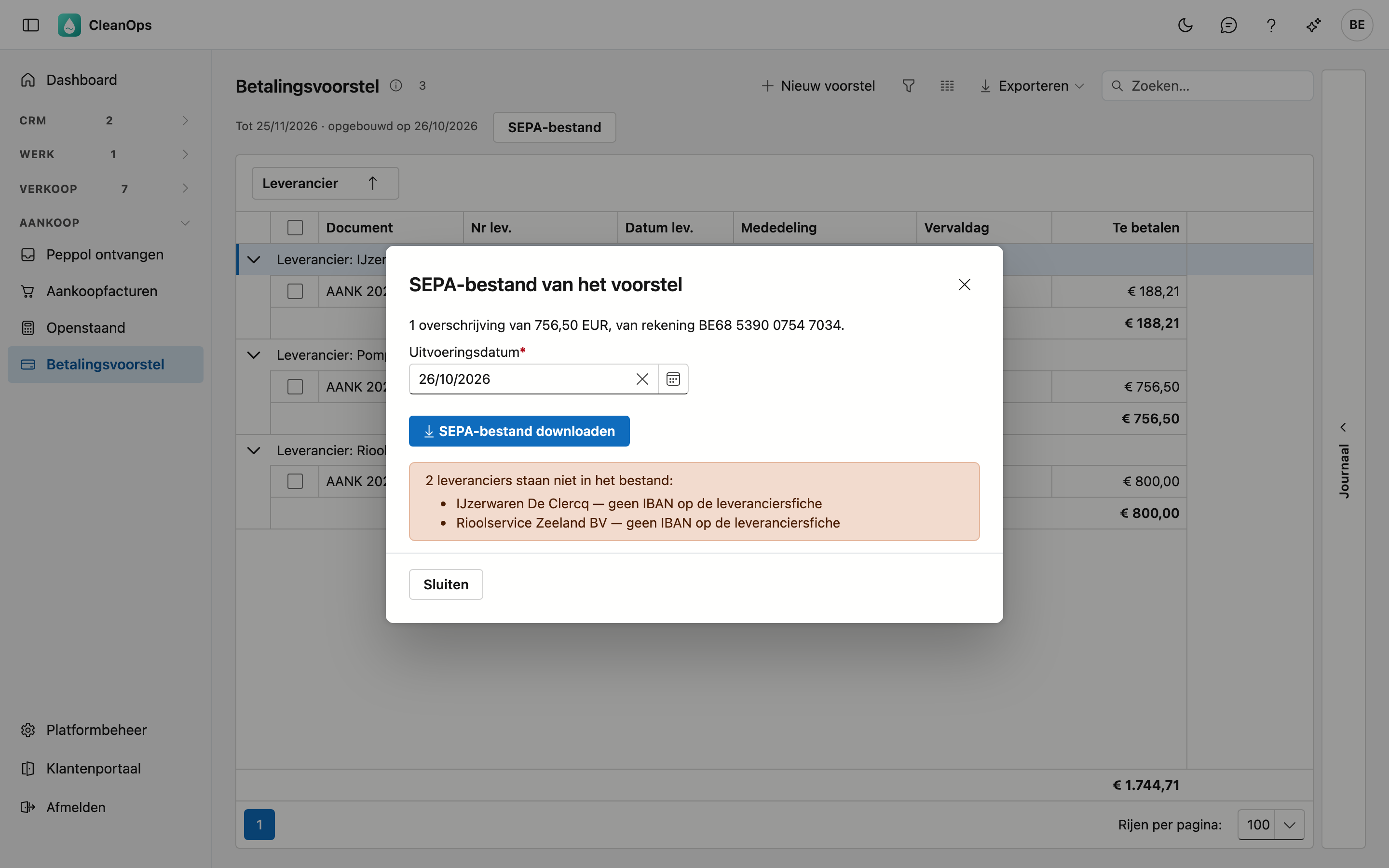Open the Exporteren dropdown

pos(1032,86)
